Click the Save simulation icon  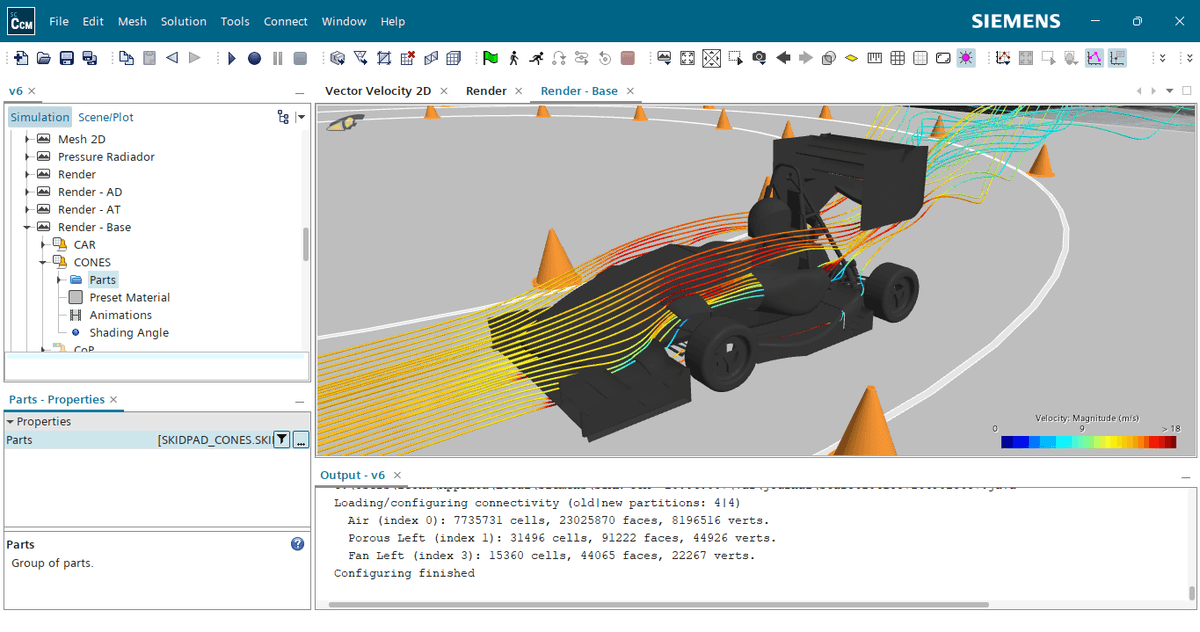[67, 58]
